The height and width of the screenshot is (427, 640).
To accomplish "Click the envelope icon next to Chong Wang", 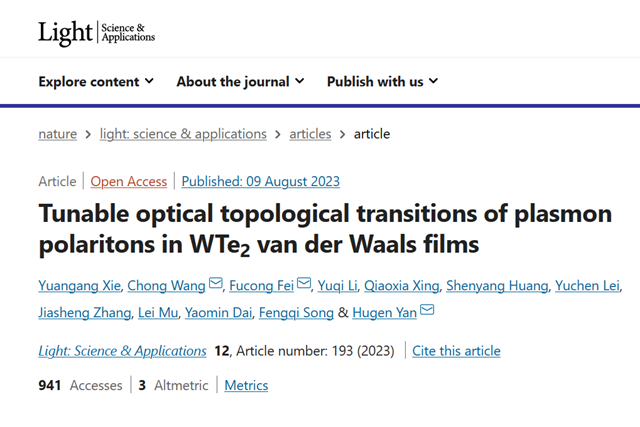I will pyautogui.click(x=215, y=286).
